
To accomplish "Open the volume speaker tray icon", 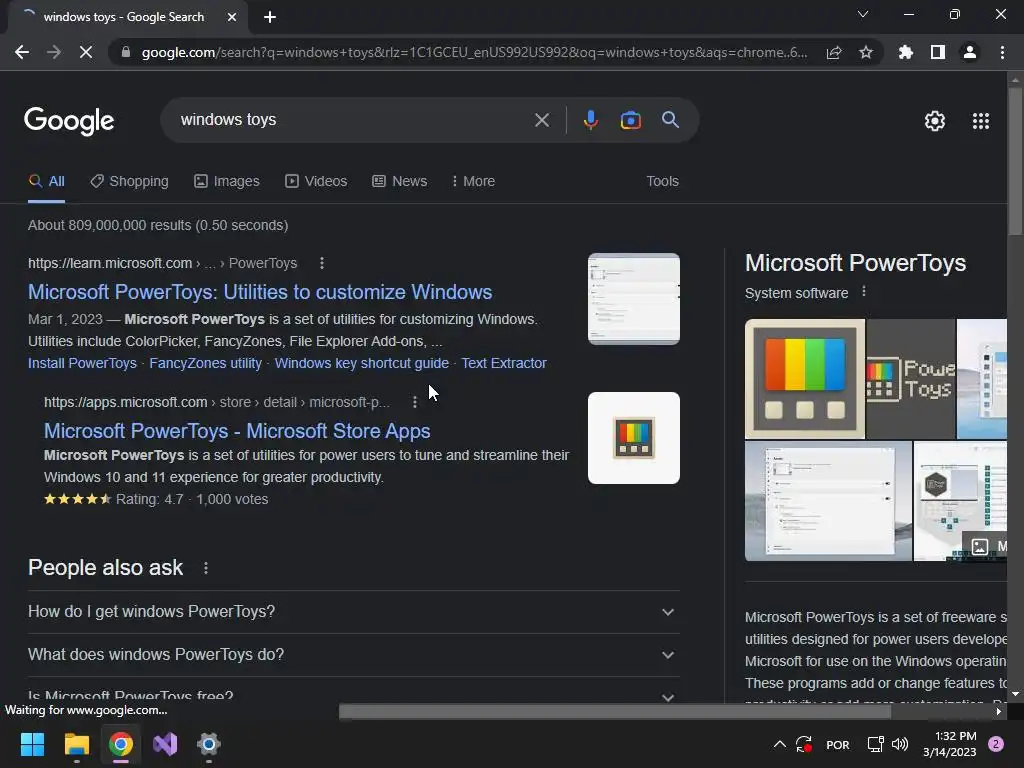I will [900, 744].
